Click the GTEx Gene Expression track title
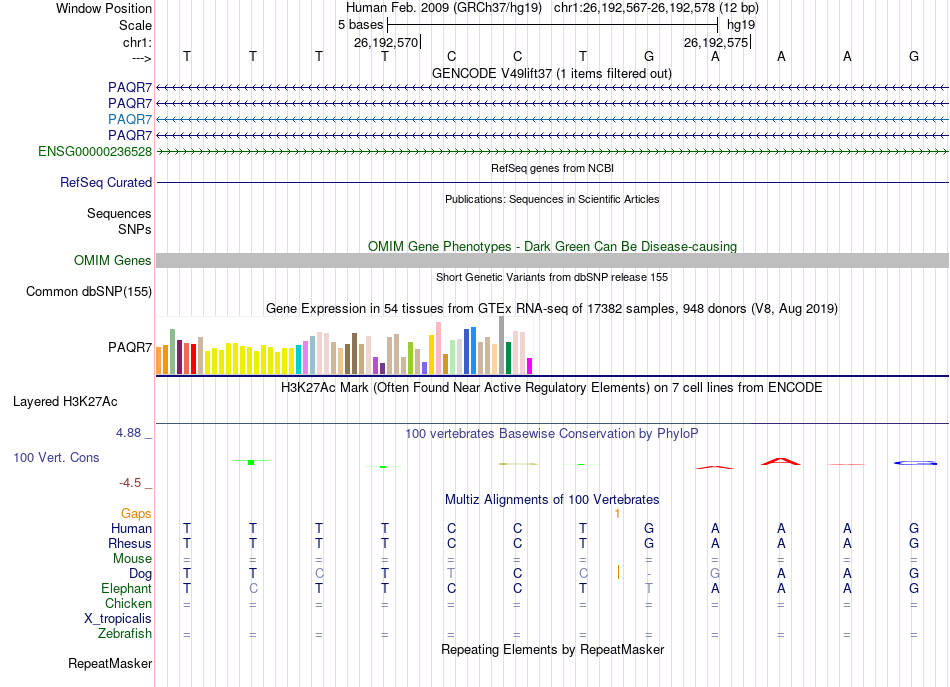950x687 pixels. coord(552,308)
